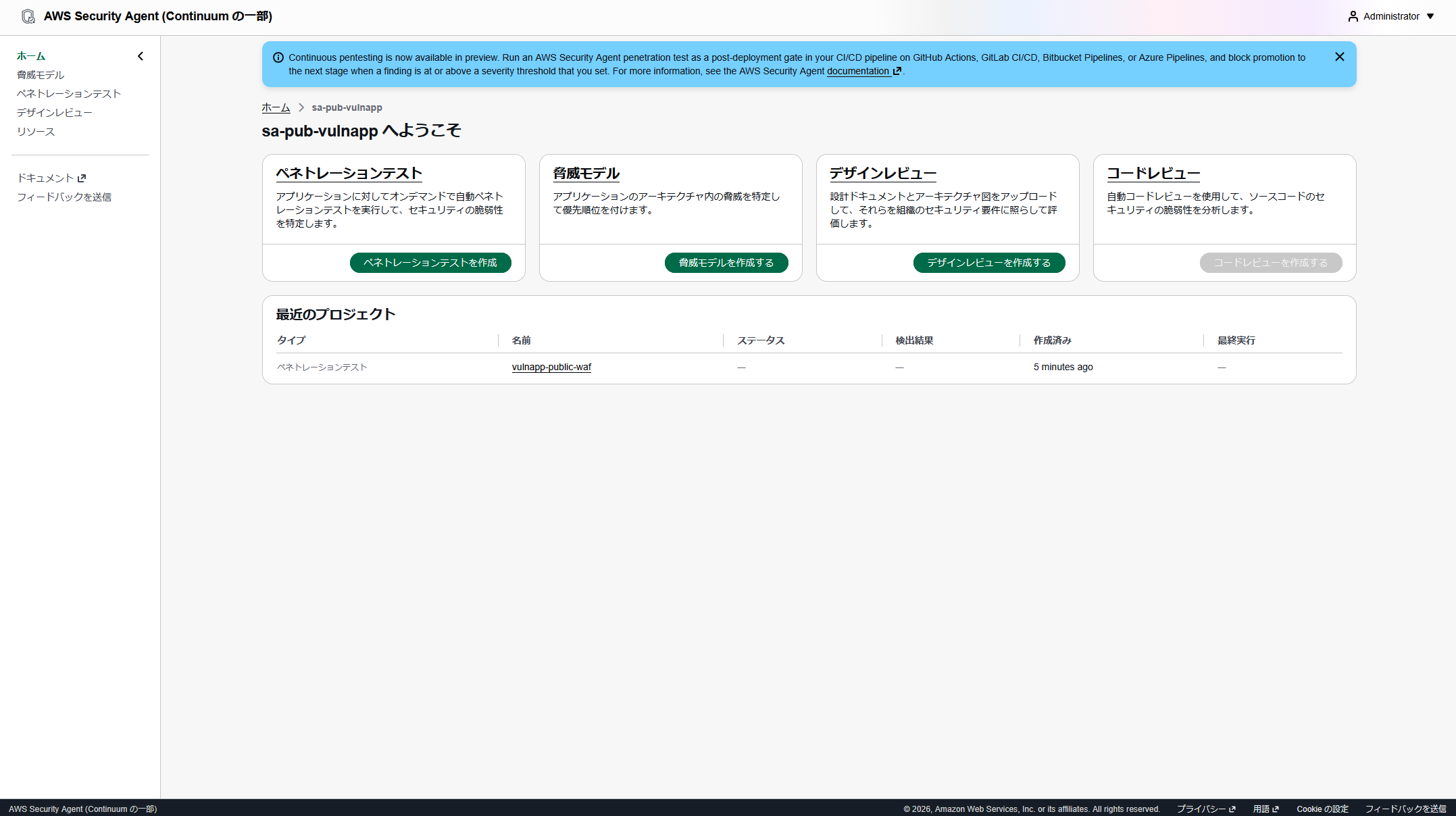Viewport: 1456px width, 816px height.
Task: Open Cookie の設定 in the footer
Action: click(x=1322, y=809)
